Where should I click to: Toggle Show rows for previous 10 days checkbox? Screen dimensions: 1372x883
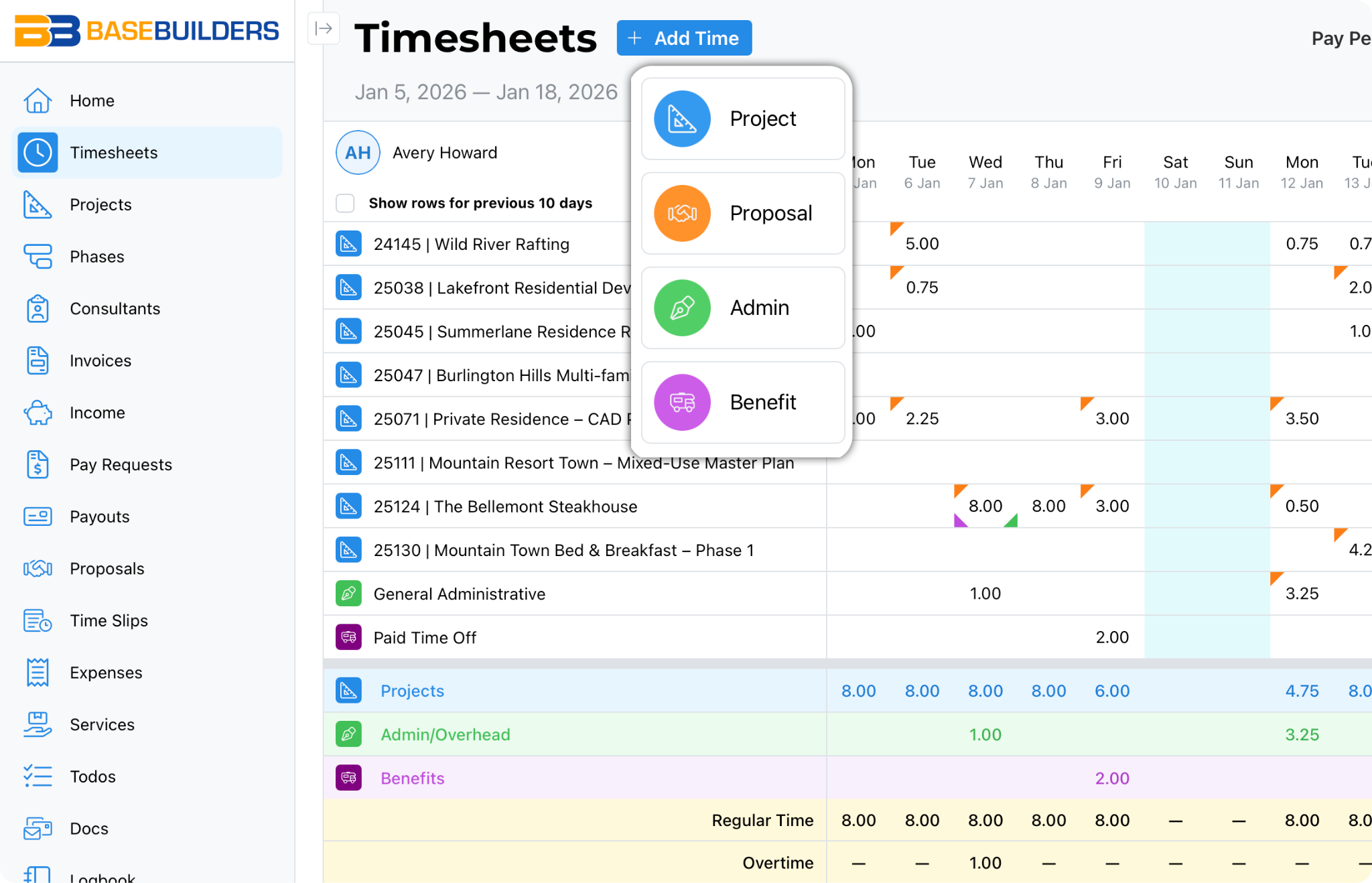tap(345, 203)
